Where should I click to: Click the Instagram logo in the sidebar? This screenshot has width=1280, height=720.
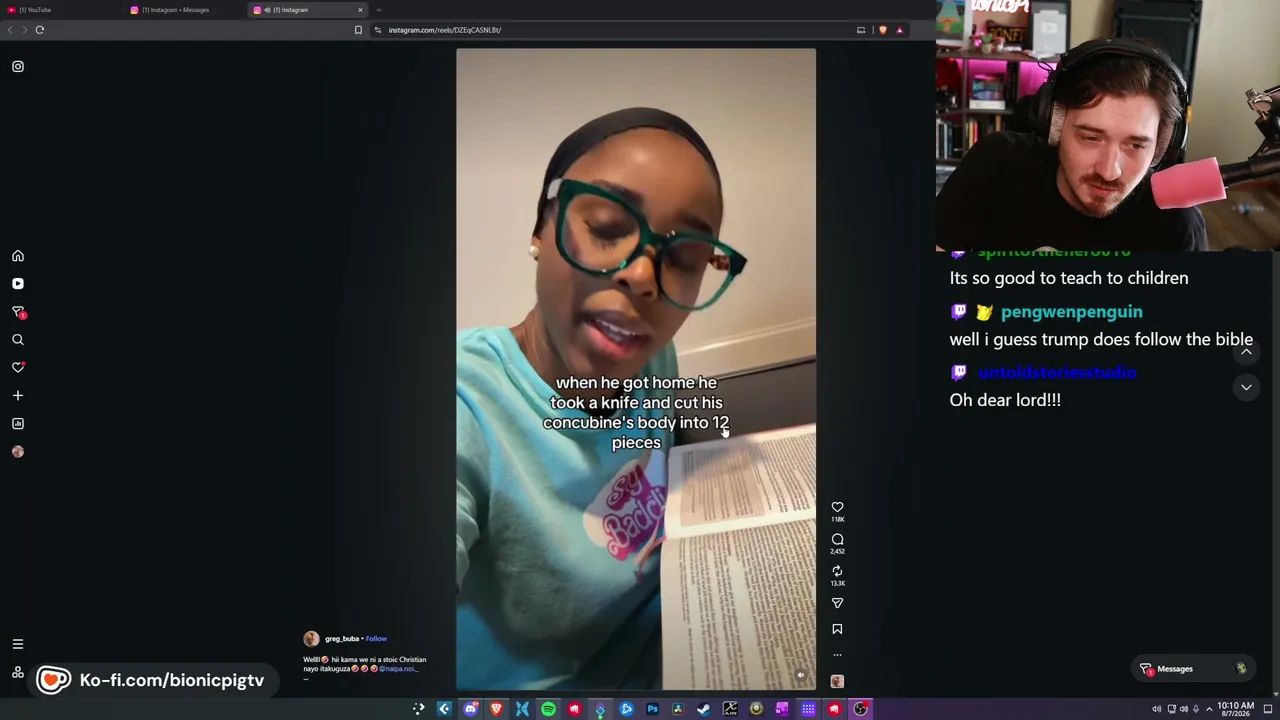pos(18,66)
